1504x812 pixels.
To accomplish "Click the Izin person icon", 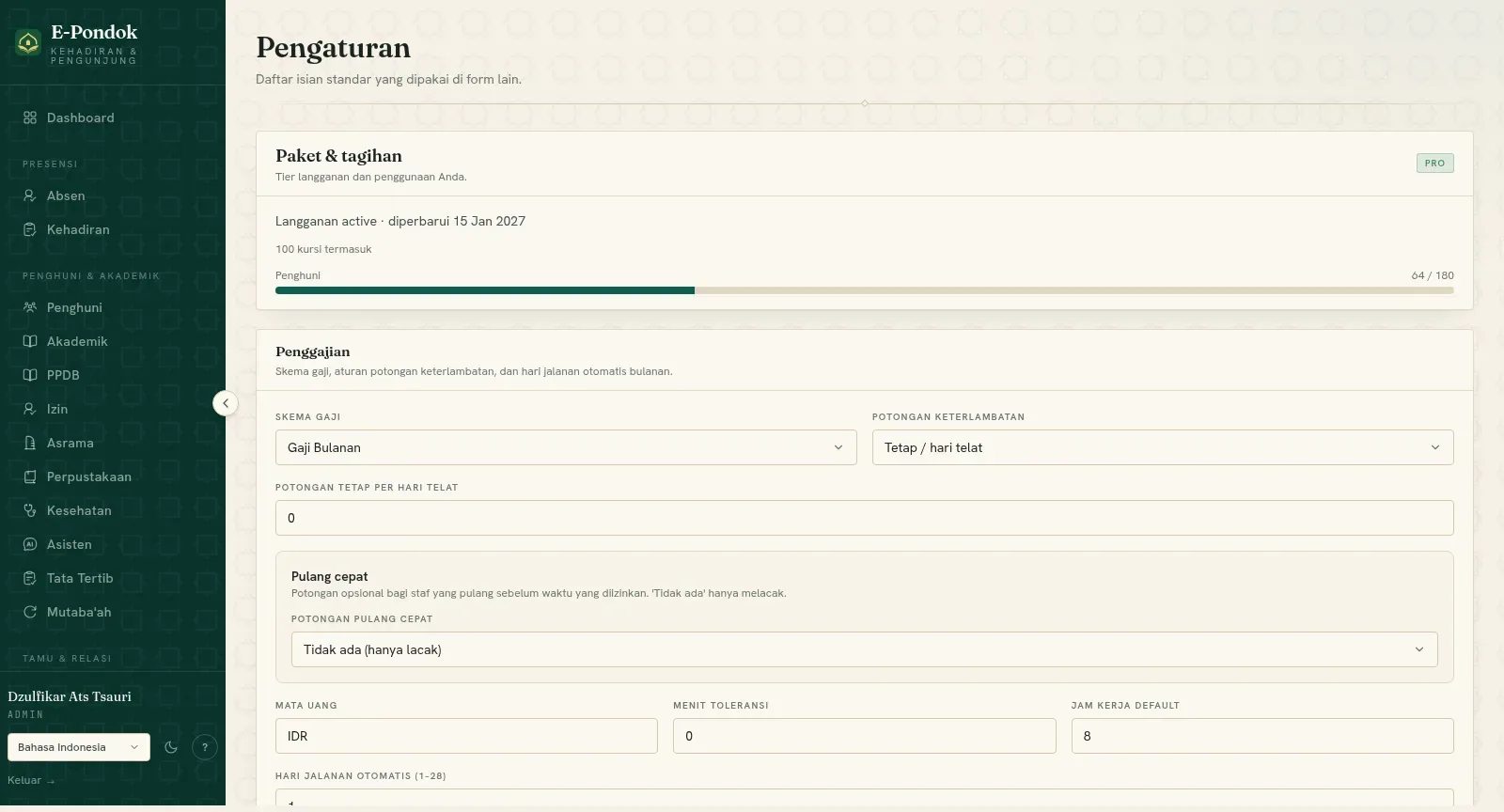I will pos(30,409).
